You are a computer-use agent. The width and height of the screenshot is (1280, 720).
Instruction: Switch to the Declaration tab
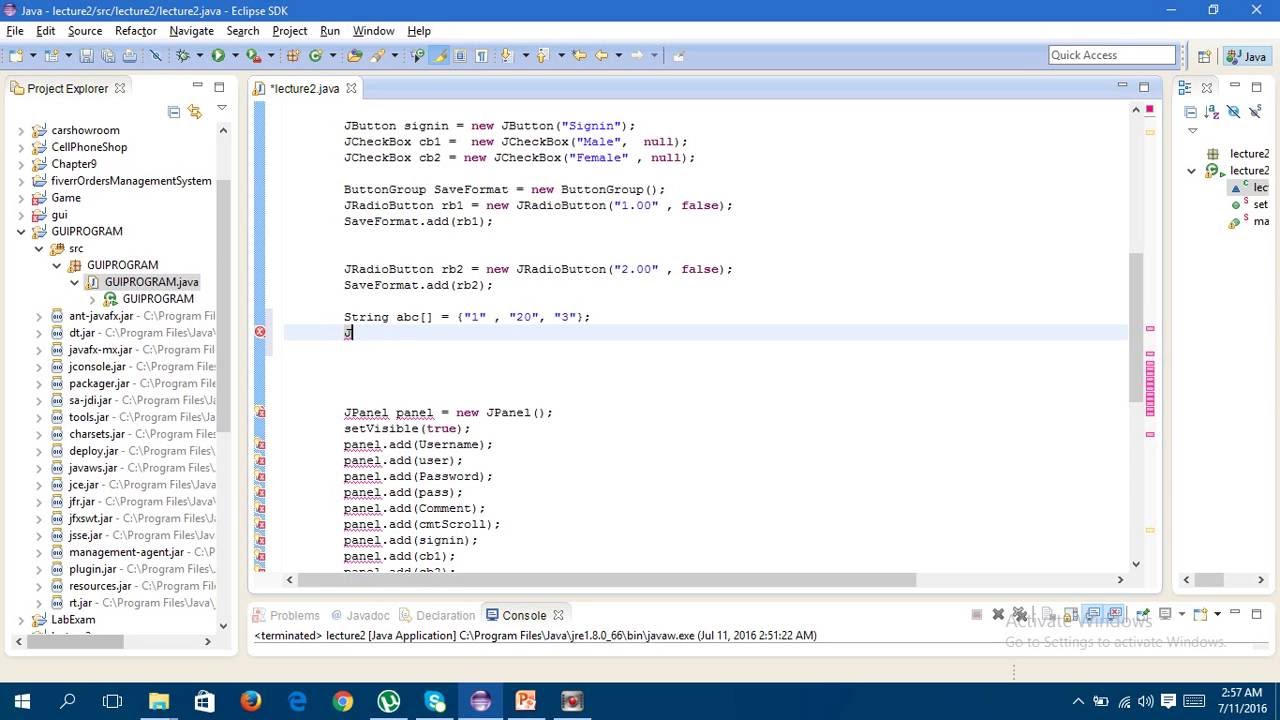(437, 615)
